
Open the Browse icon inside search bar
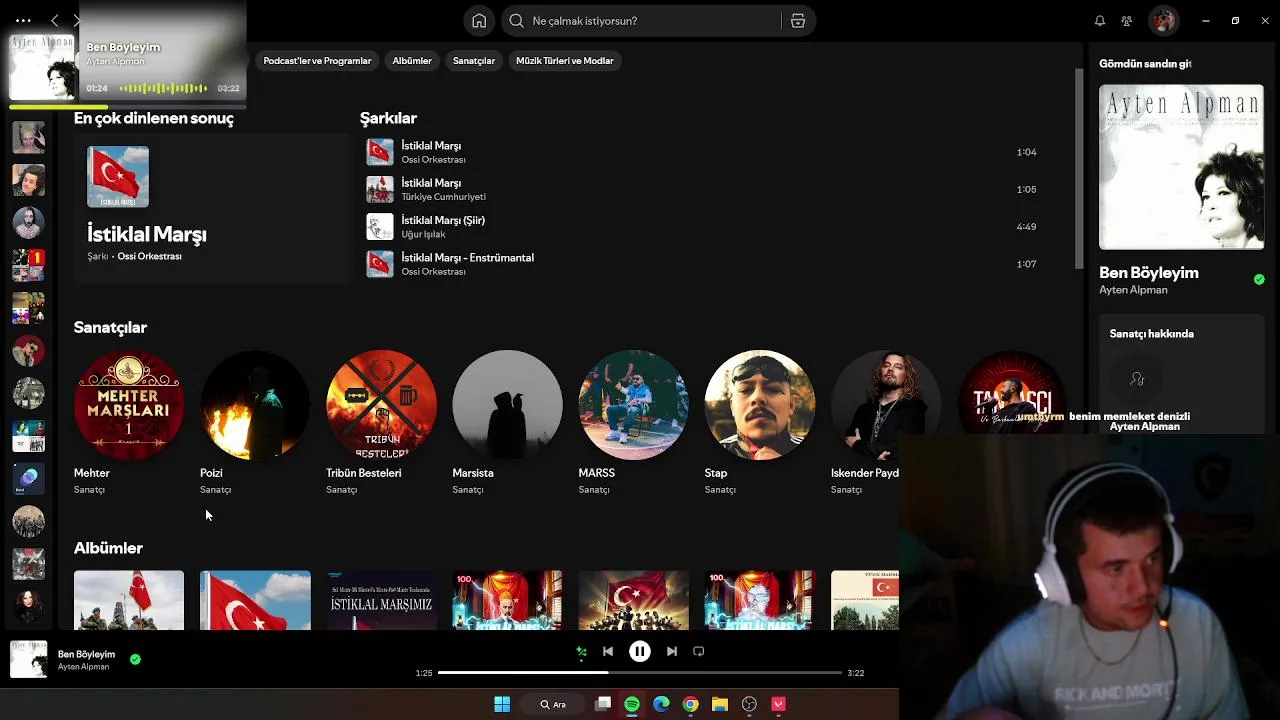798,21
